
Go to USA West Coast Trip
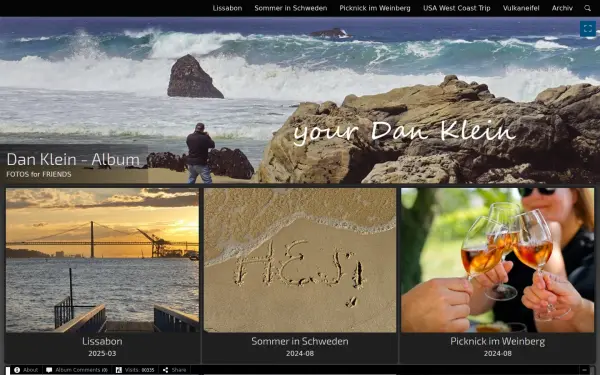tap(457, 8)
